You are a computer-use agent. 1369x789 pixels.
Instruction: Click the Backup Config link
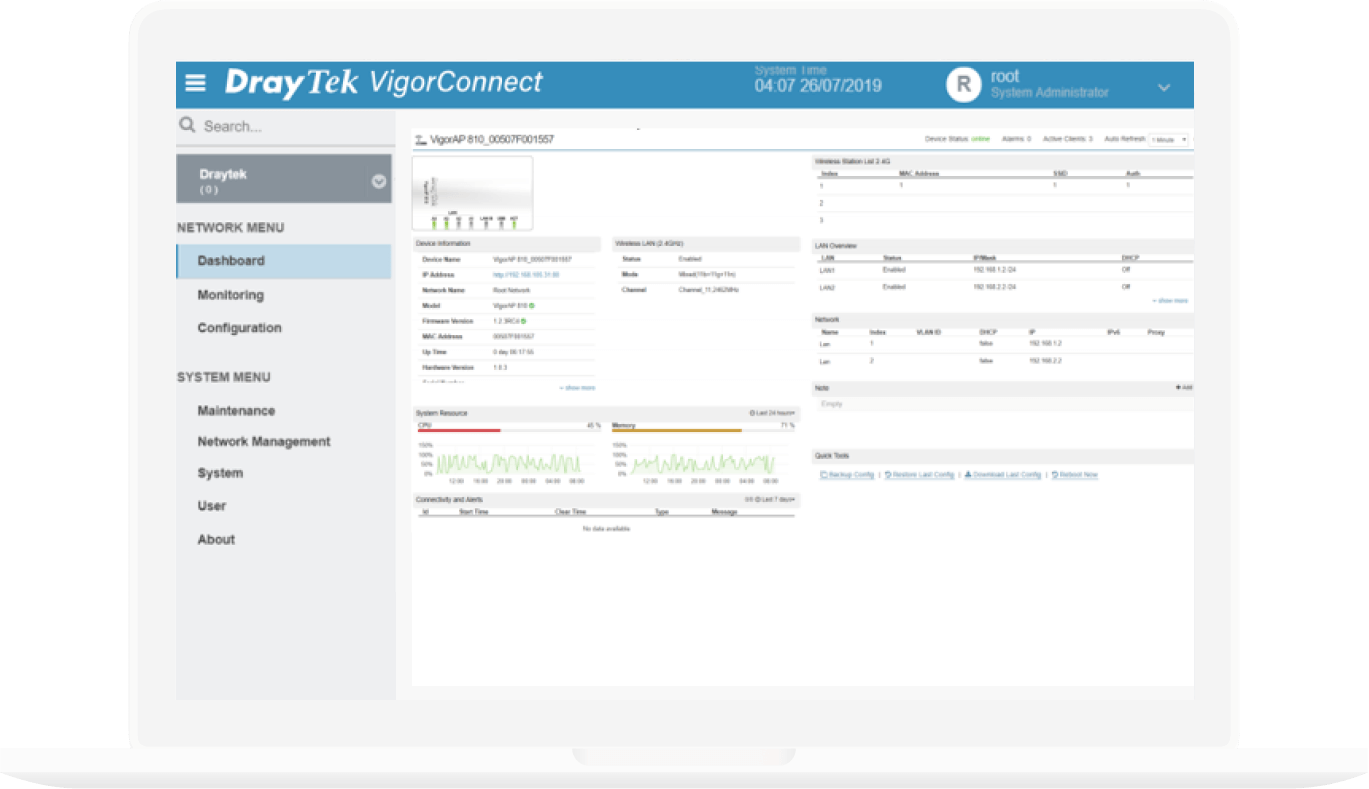847,475
